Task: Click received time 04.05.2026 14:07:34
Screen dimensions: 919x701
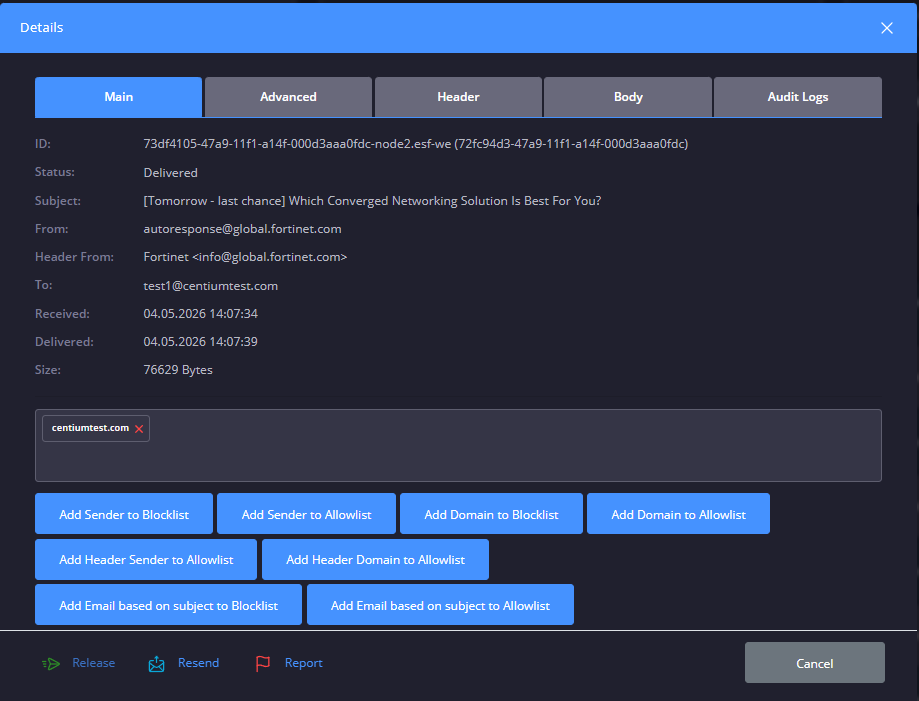Action: point(200,314)
